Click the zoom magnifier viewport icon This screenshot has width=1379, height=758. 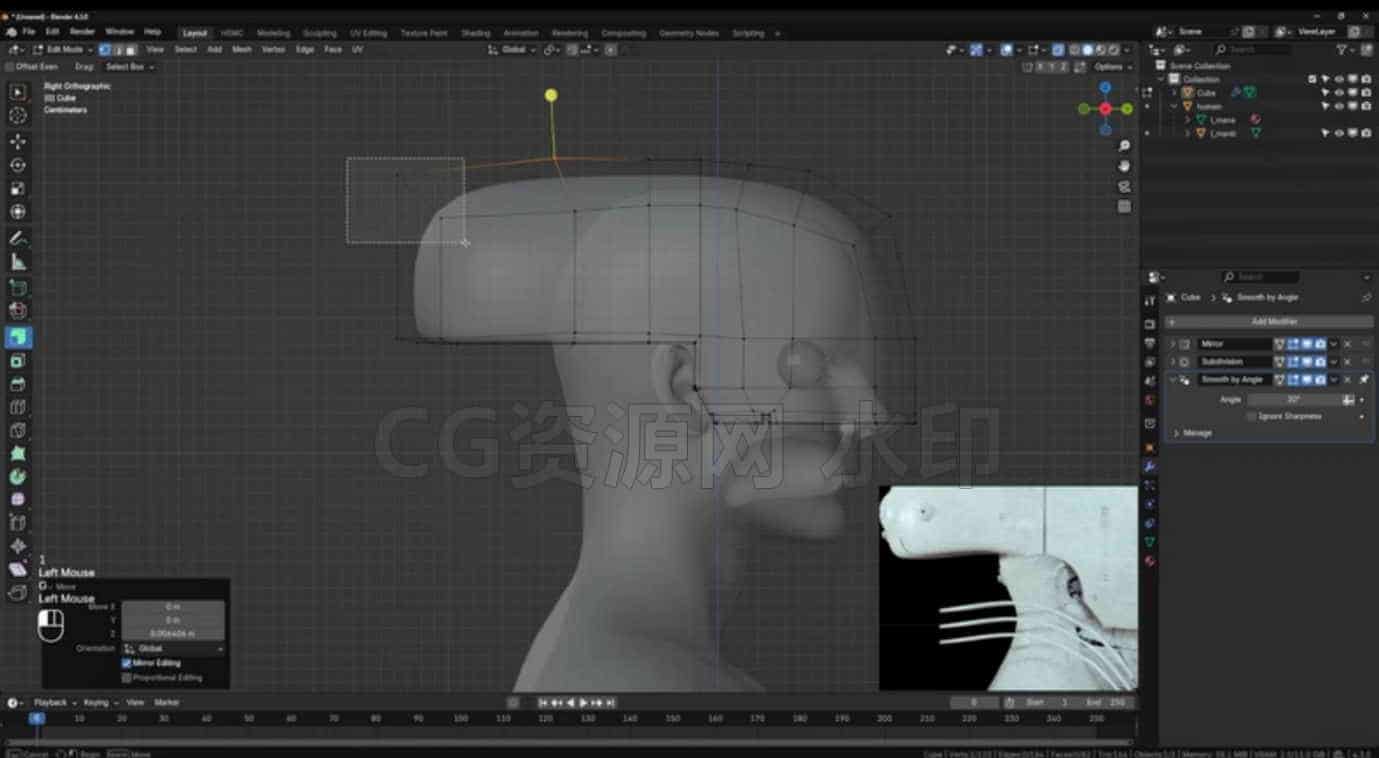pyautogui.click(x=1124, y=147)
